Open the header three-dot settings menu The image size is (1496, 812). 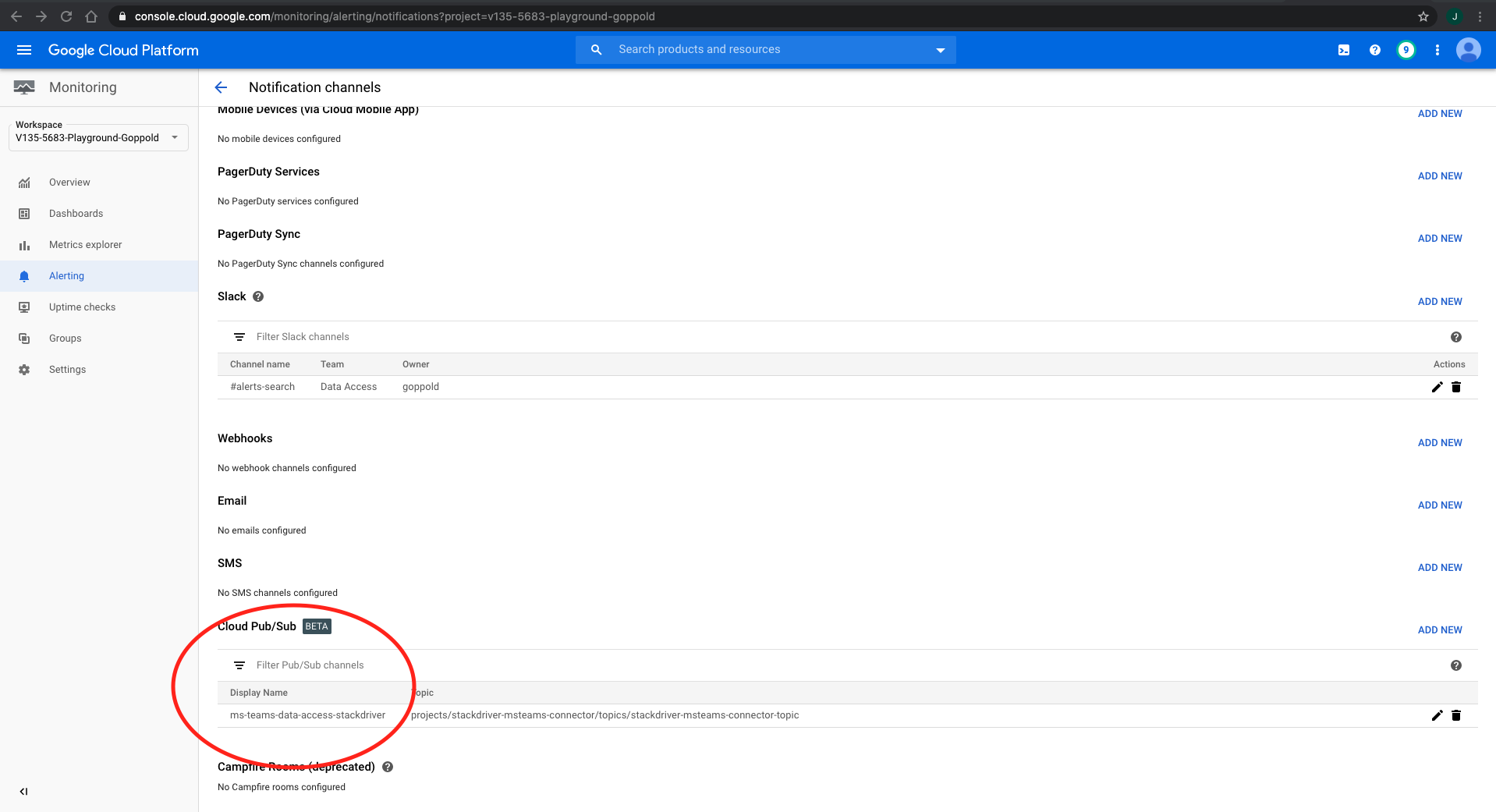(1438, 50)
